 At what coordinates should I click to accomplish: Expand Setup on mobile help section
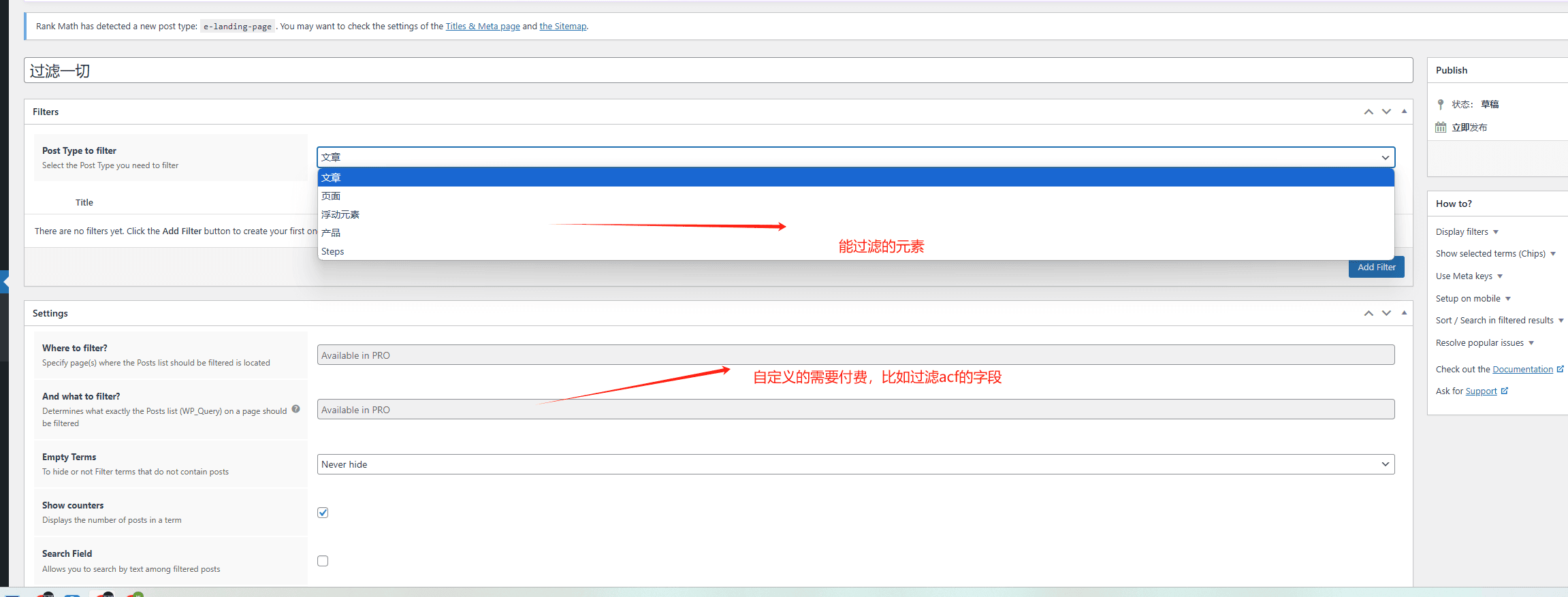[1473, 298]
